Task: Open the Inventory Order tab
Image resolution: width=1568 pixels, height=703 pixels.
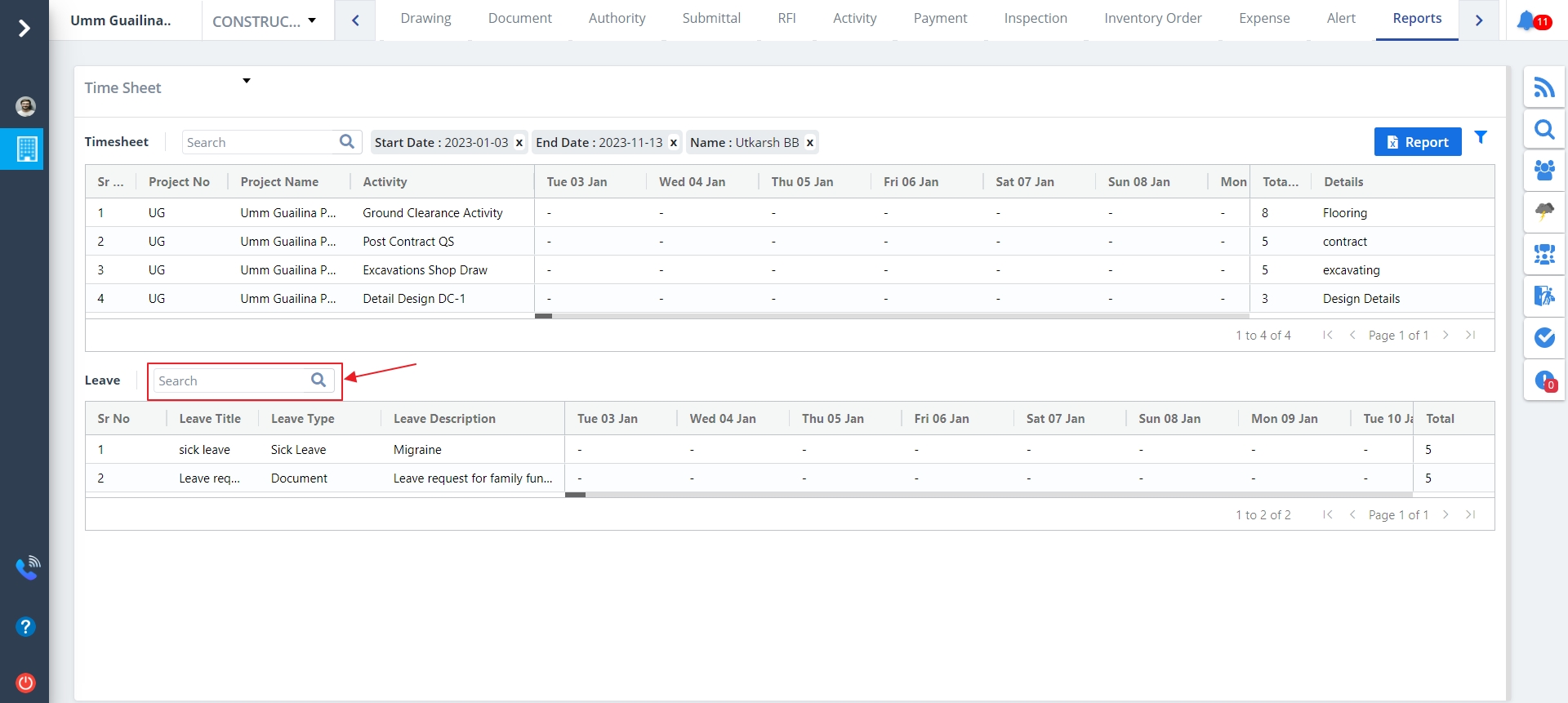Action: (x=1152, y=18)
